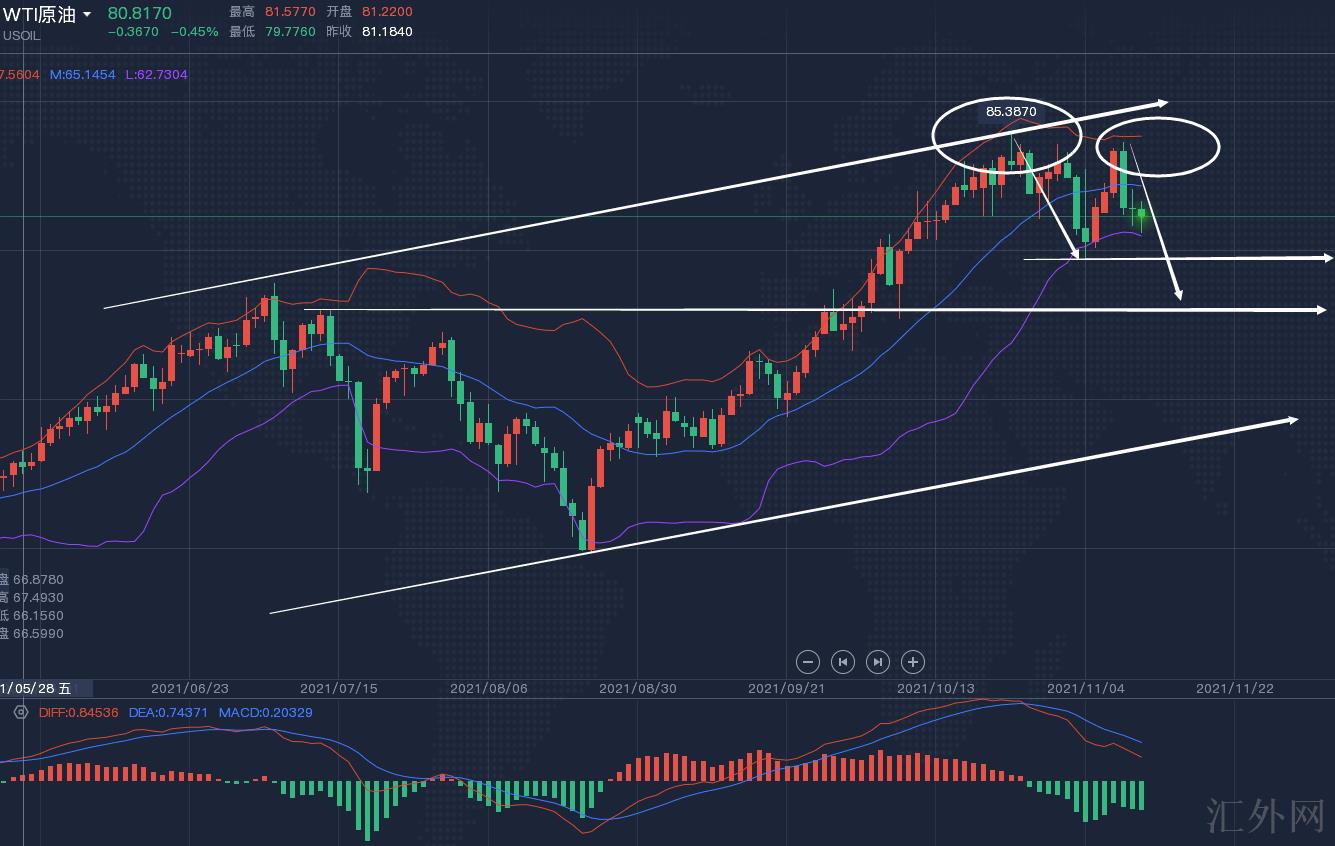Click the Bollinger middle band label M:65.1454

82,74
